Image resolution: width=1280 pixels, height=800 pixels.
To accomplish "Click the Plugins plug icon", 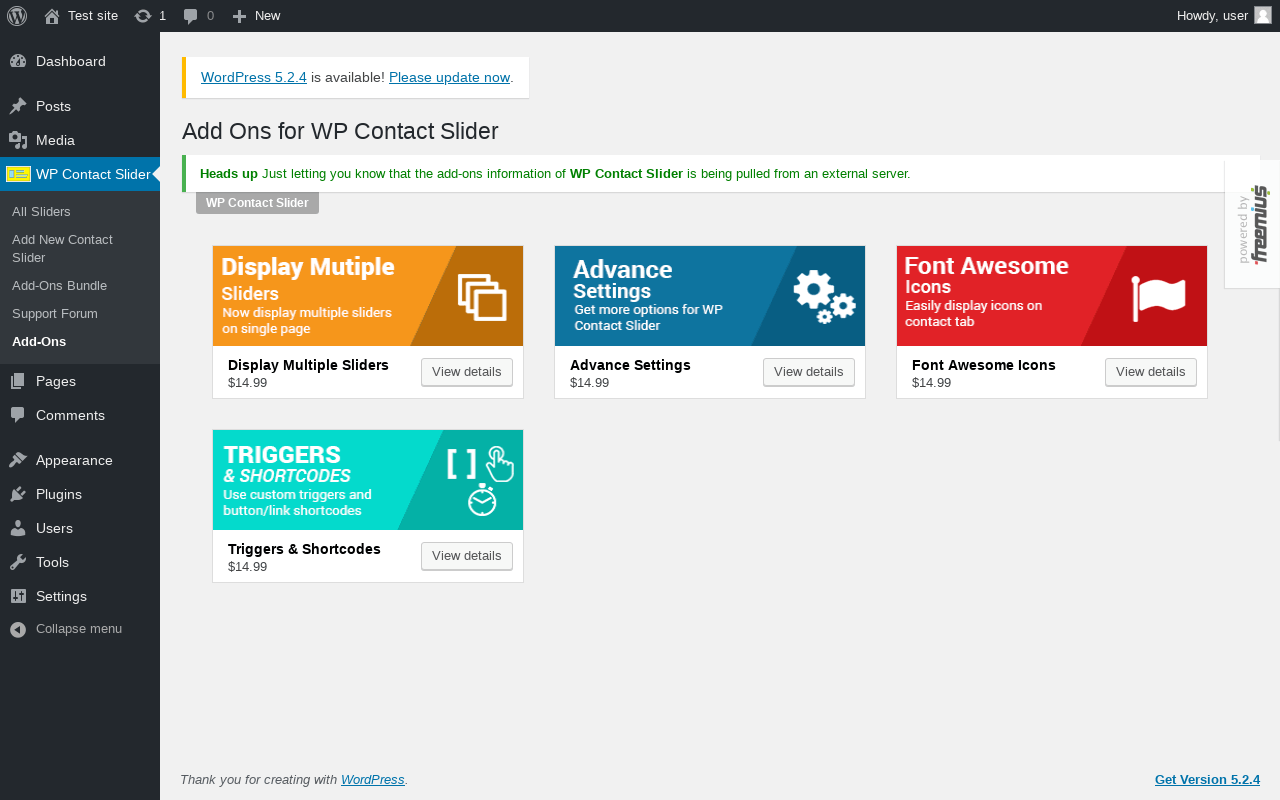I will (x=18, y=494).
